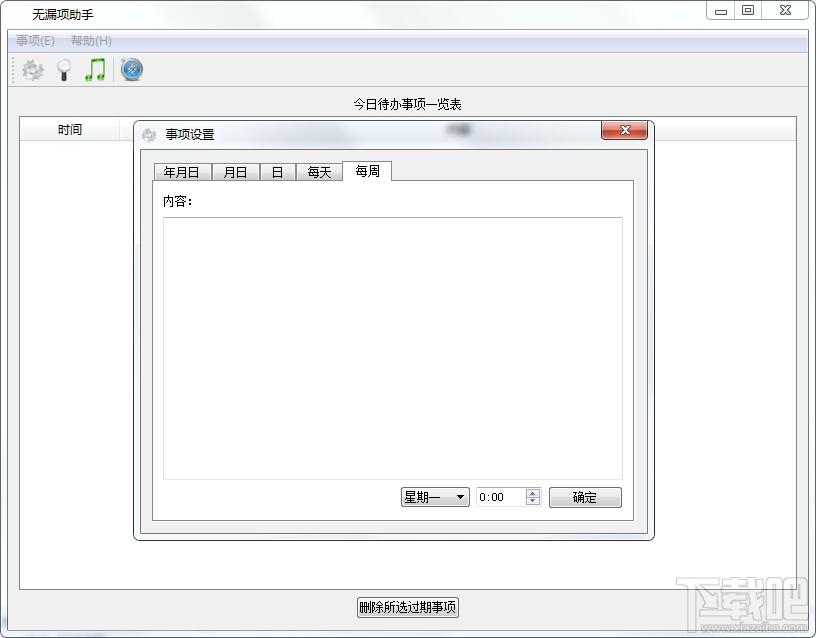Open the gear settings toolbar icon

pos(33,70)
